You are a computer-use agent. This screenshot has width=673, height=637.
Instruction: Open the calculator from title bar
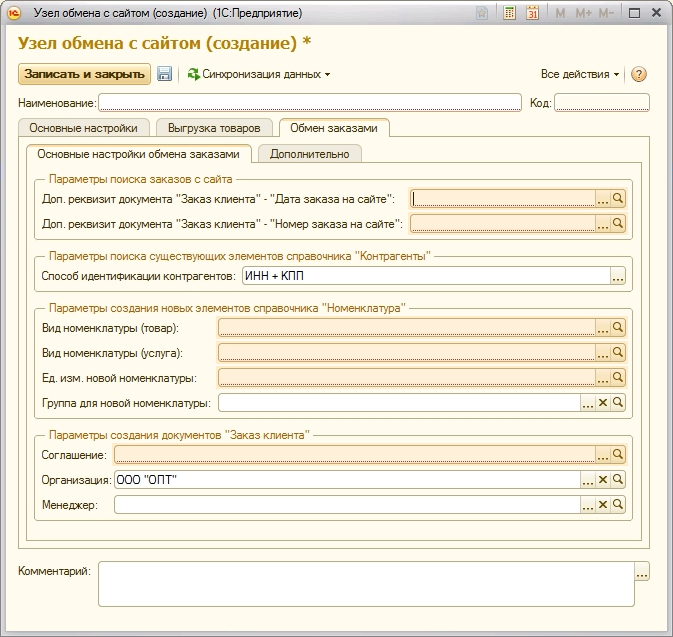point(510,14)
